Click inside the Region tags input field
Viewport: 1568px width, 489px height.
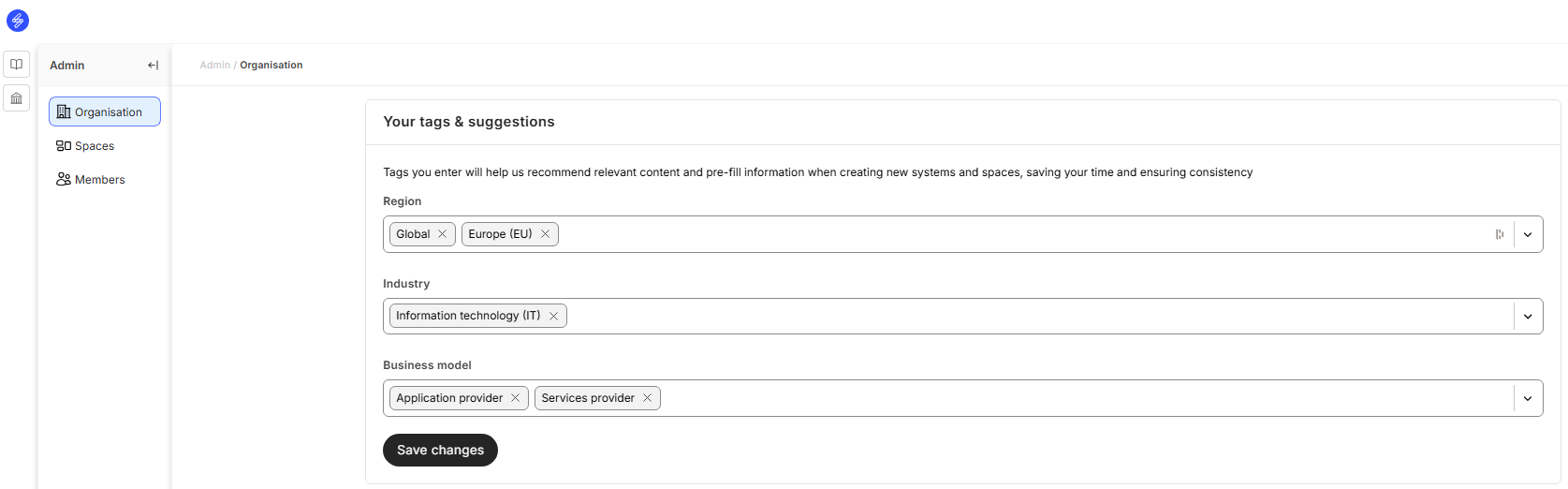(x=936, y=234)
